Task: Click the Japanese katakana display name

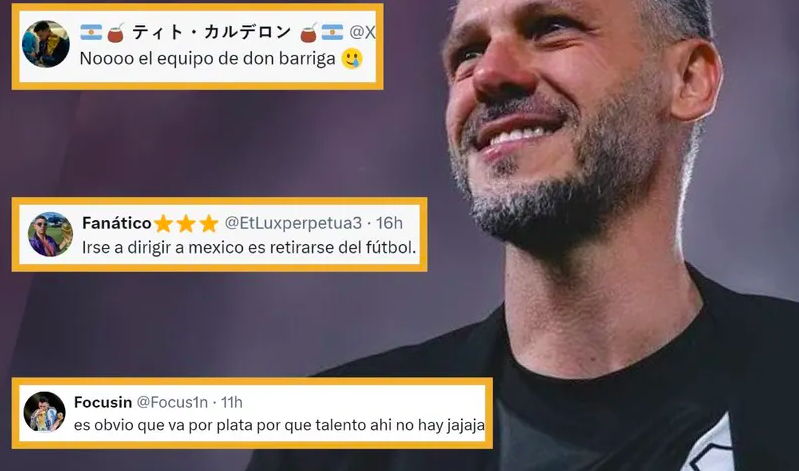Action: (212, 32)
